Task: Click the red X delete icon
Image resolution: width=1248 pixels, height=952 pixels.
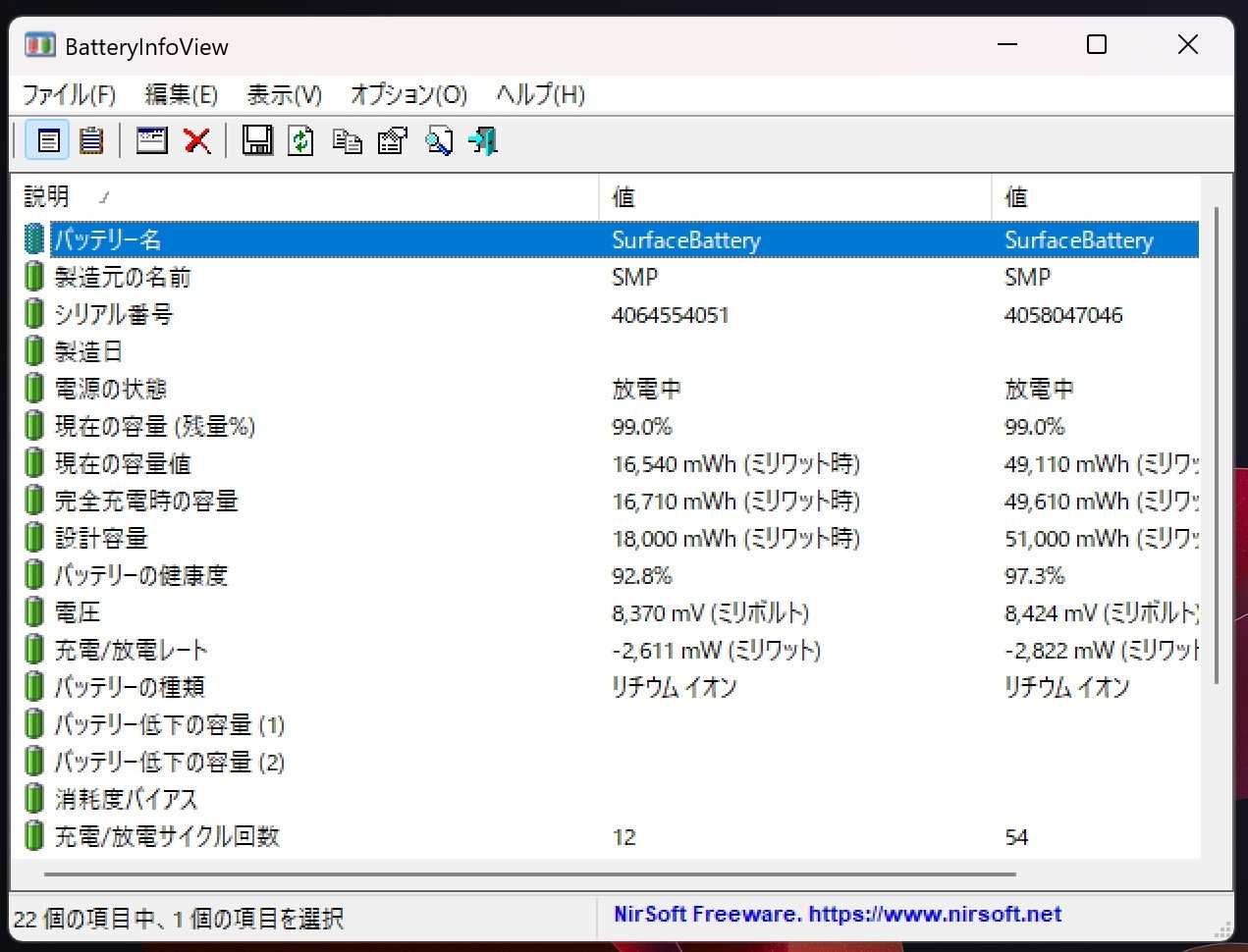Action: click(x=197, y=141)
